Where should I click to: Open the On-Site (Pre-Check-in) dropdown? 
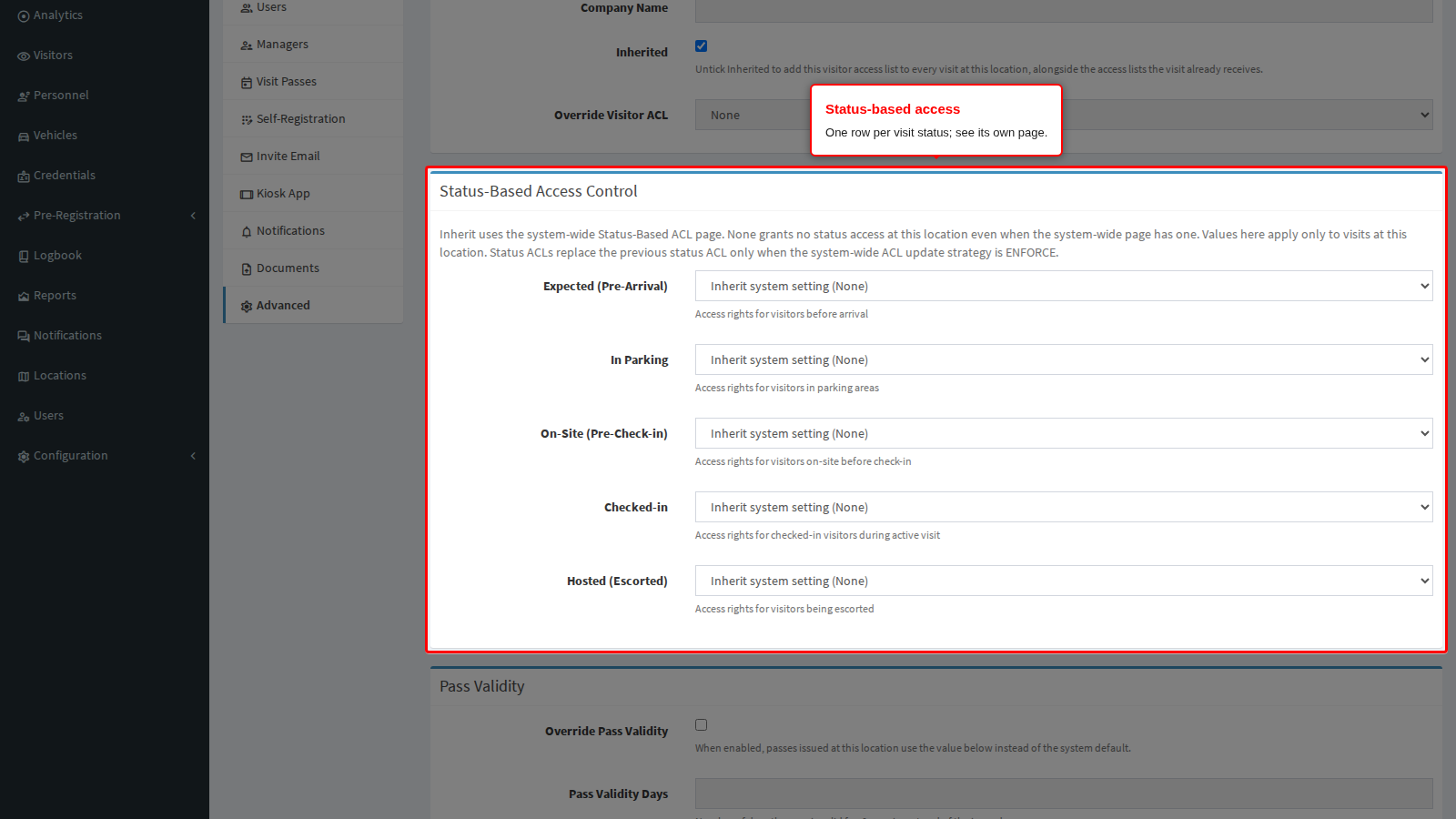1064,433
